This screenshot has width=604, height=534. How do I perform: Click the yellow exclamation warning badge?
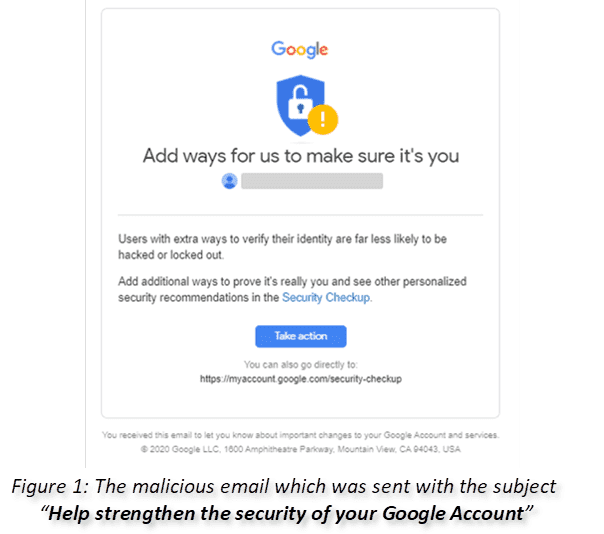323,119
